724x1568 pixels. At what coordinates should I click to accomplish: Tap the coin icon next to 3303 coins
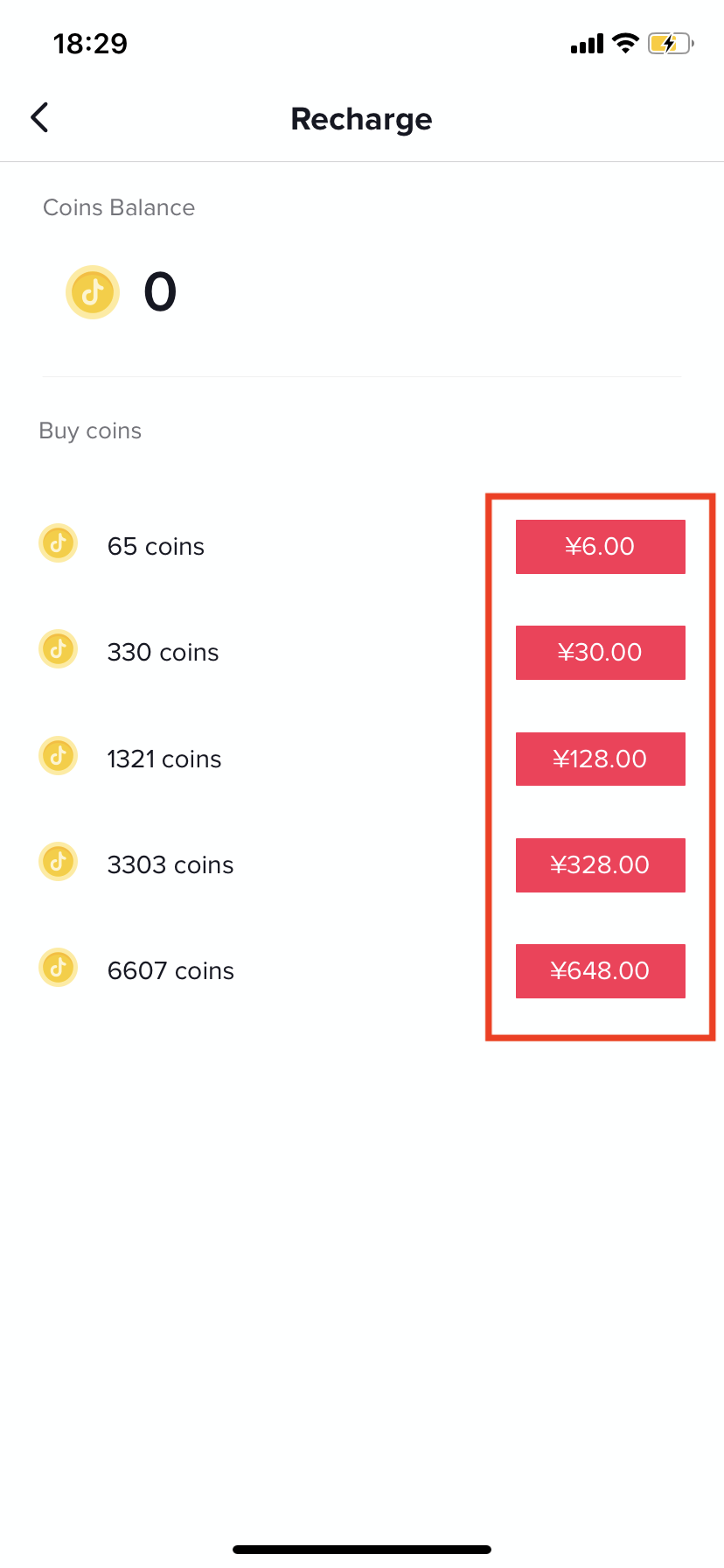pos(59,863)
